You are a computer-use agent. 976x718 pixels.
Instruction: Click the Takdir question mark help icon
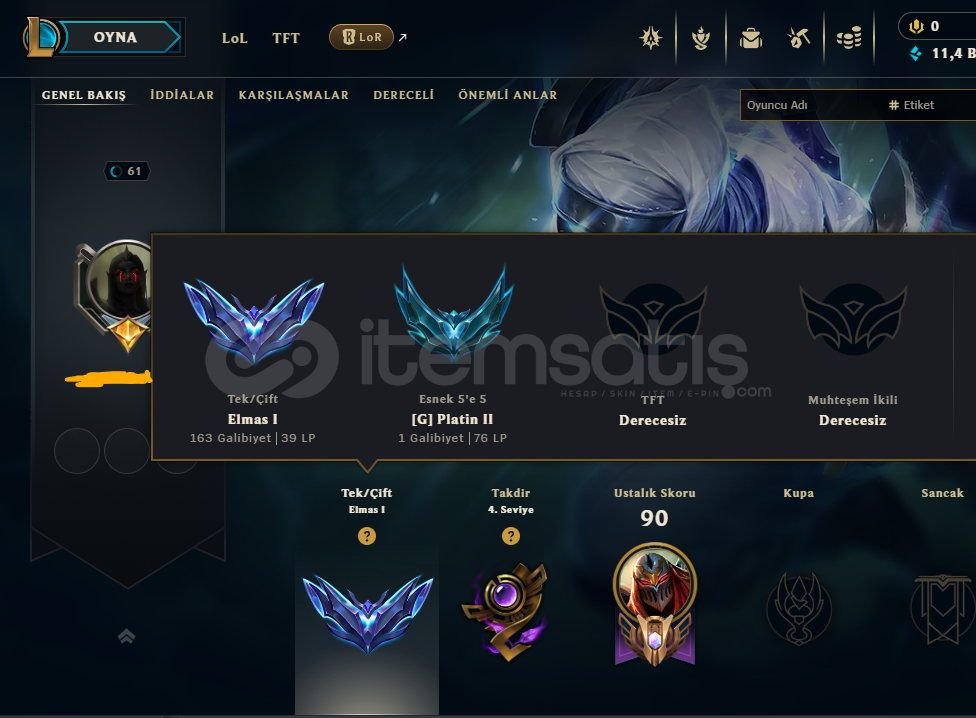pos(510,536)
